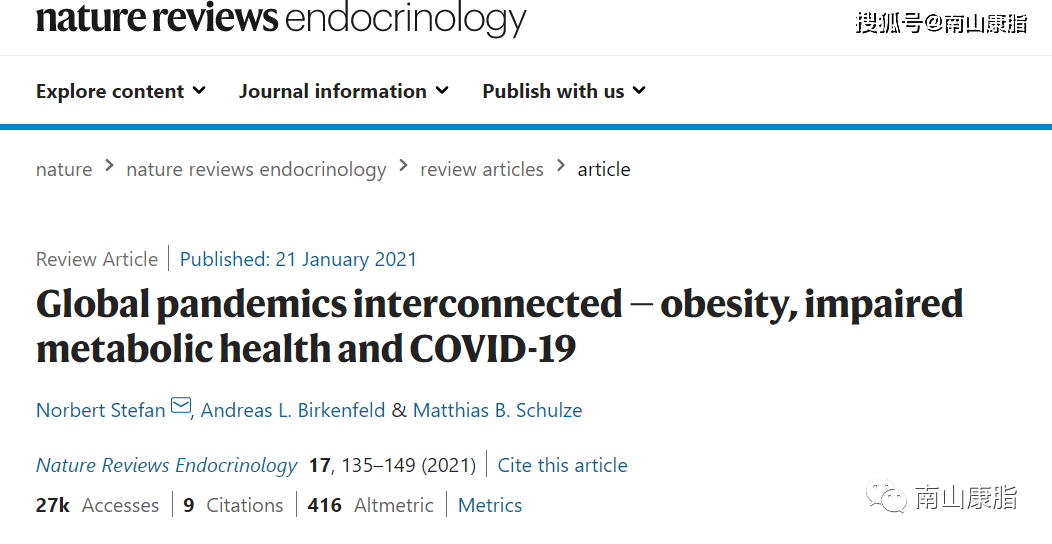Select review articles breadcrumb link
The height and width of the screenshot is (544, 1052).
pos(482,169)
